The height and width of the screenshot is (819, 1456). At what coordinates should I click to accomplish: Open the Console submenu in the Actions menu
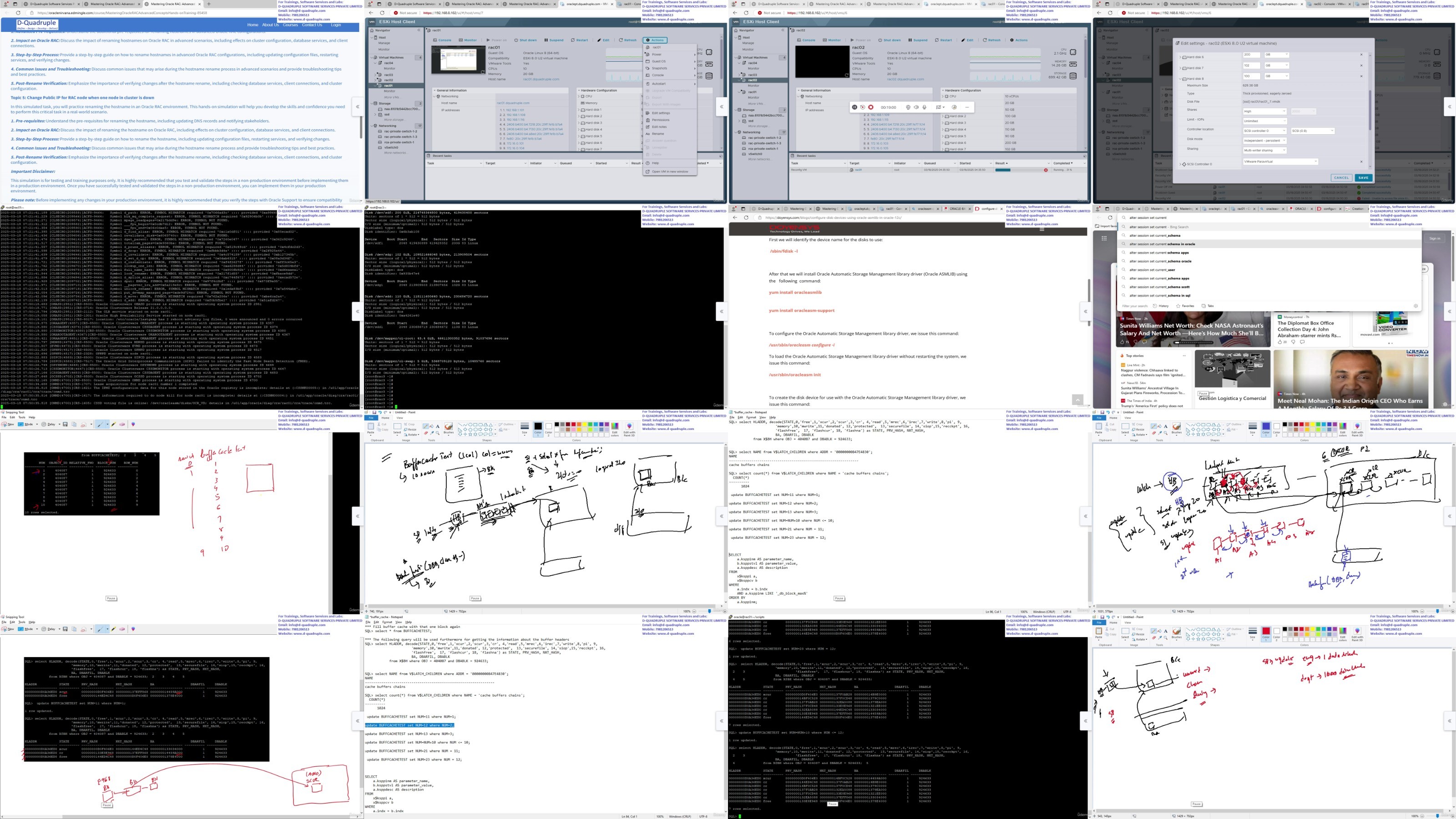point(670,75)
